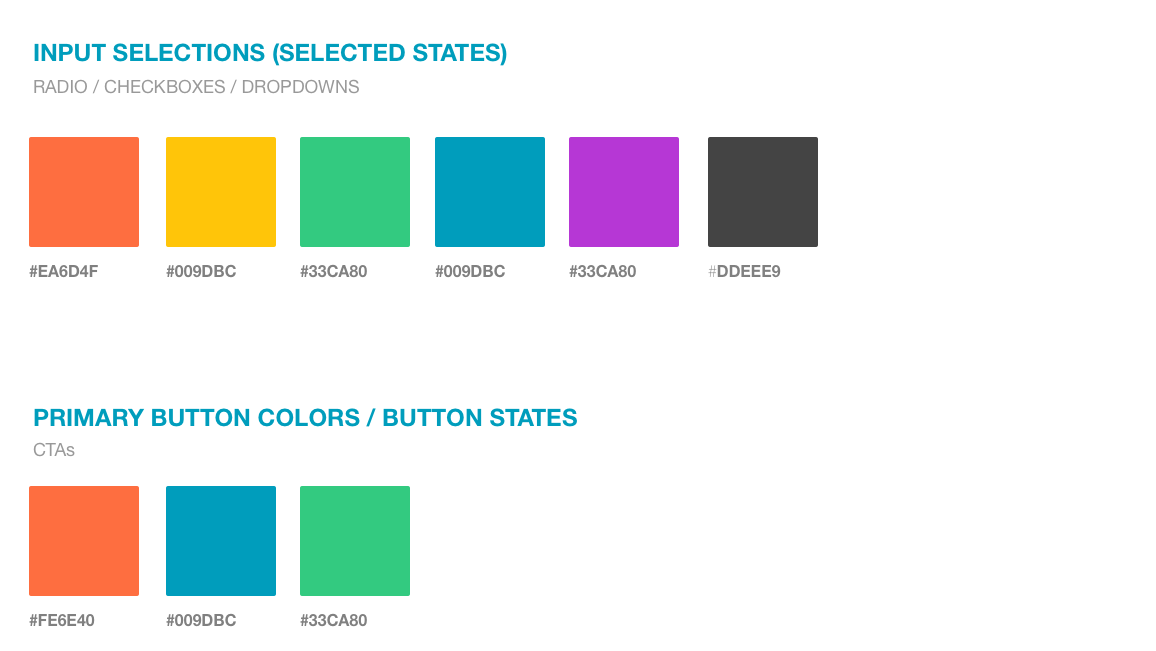
Task: Select the orange swatch under Input Selections
Action: coord(84,192)
